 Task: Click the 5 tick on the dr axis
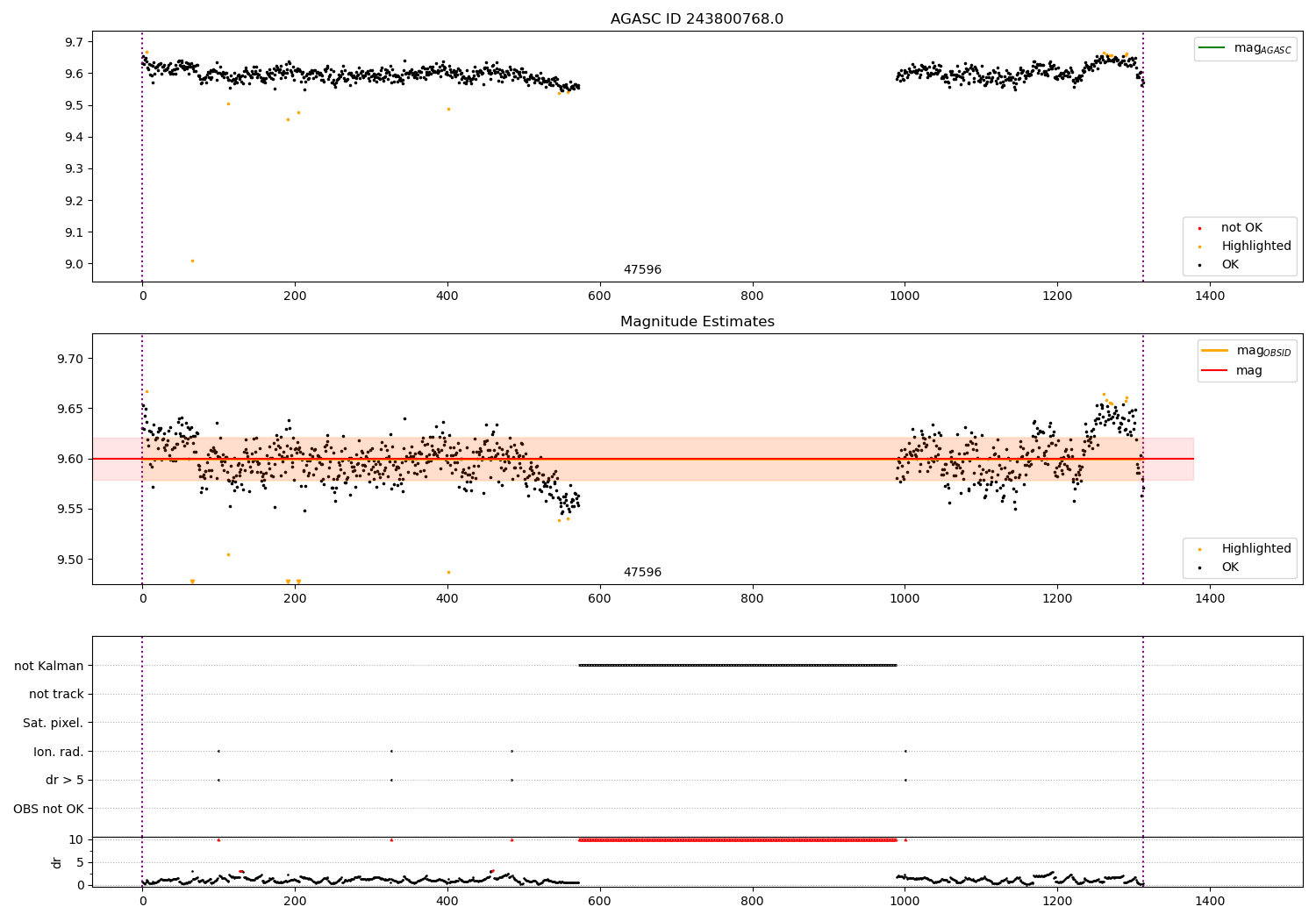pos(80,862)
